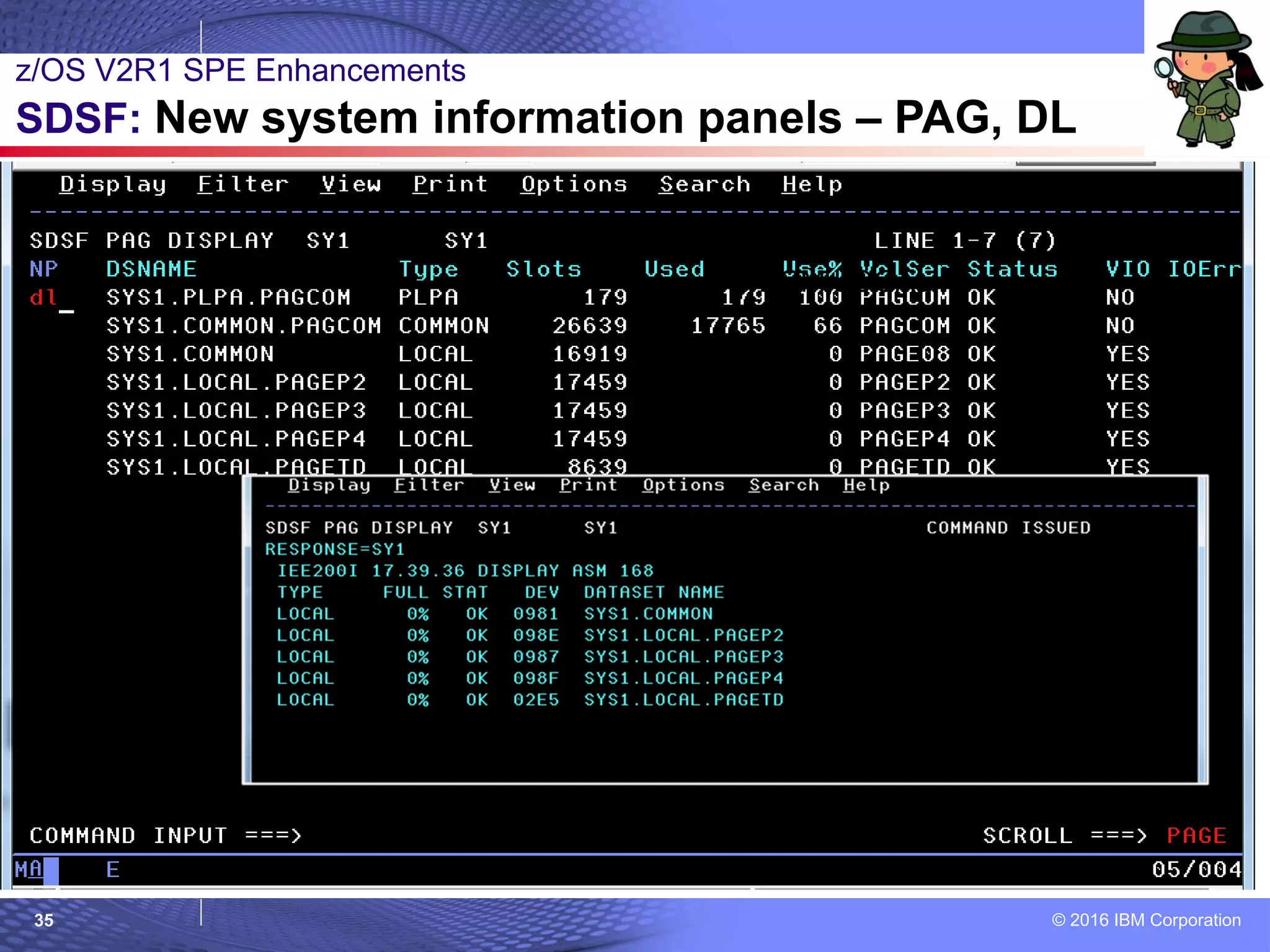Click RESPONSE=SY1 line in overlay

pyautogui.click(x=335, y=549)
